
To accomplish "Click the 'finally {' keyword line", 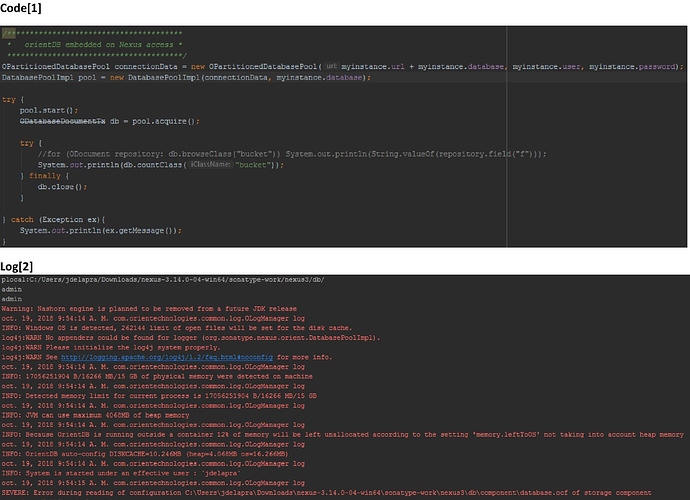I will [x=44, y=176].
